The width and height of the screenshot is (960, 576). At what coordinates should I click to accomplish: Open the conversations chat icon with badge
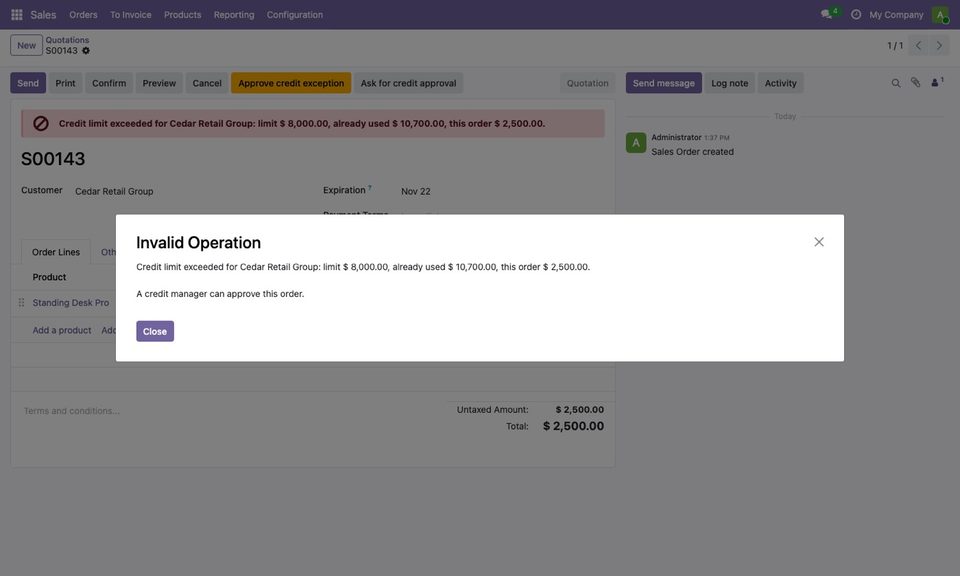[830, 13]
